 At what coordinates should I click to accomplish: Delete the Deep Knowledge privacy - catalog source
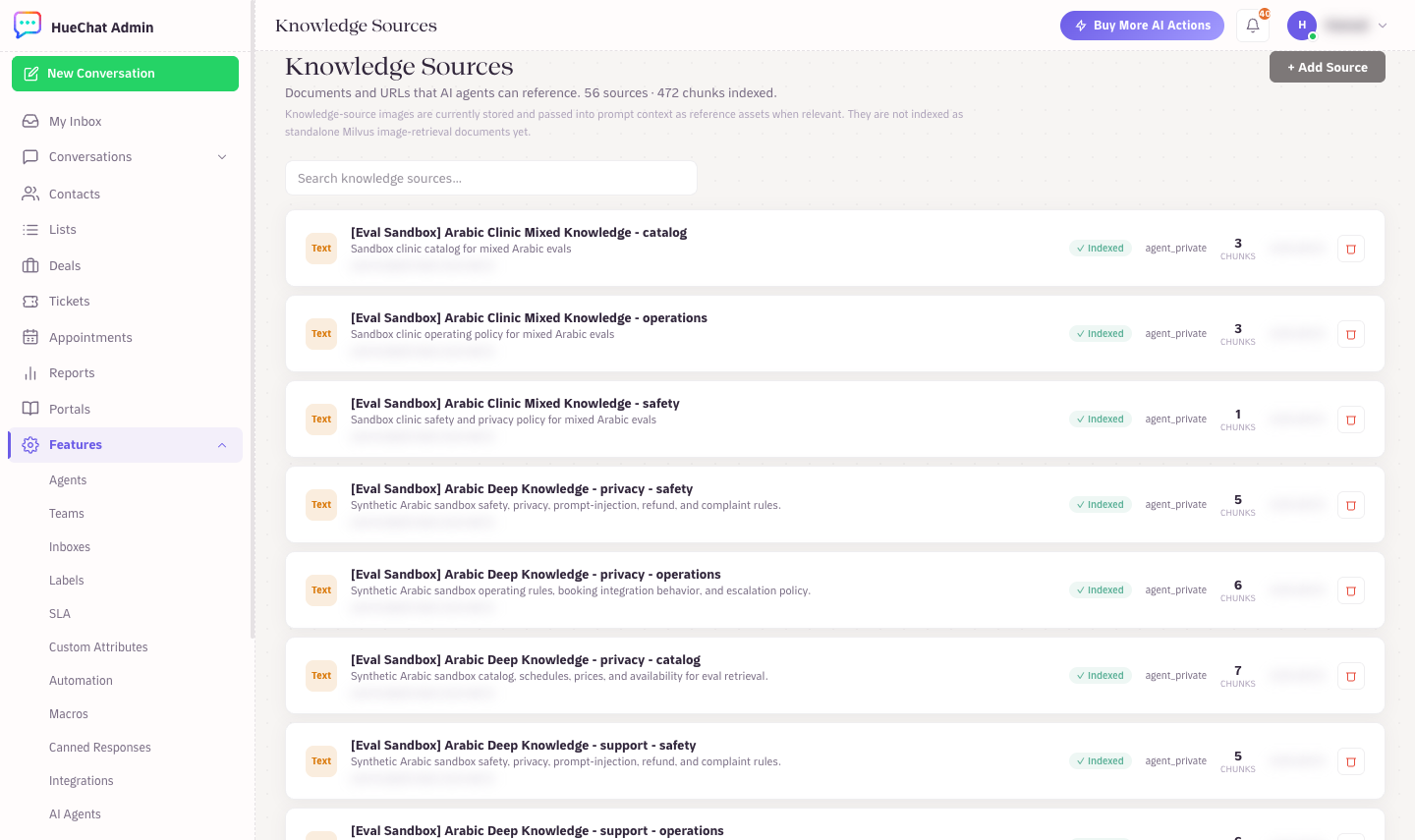pos(1351,676)
